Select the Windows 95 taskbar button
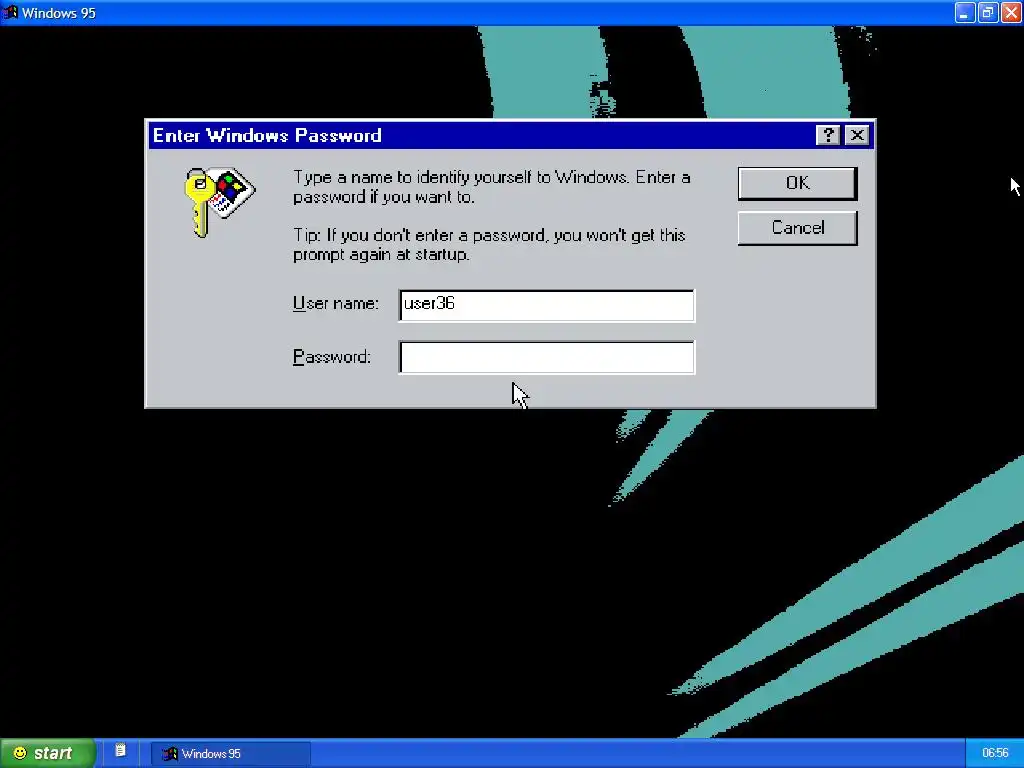 (x=230, y=753)
